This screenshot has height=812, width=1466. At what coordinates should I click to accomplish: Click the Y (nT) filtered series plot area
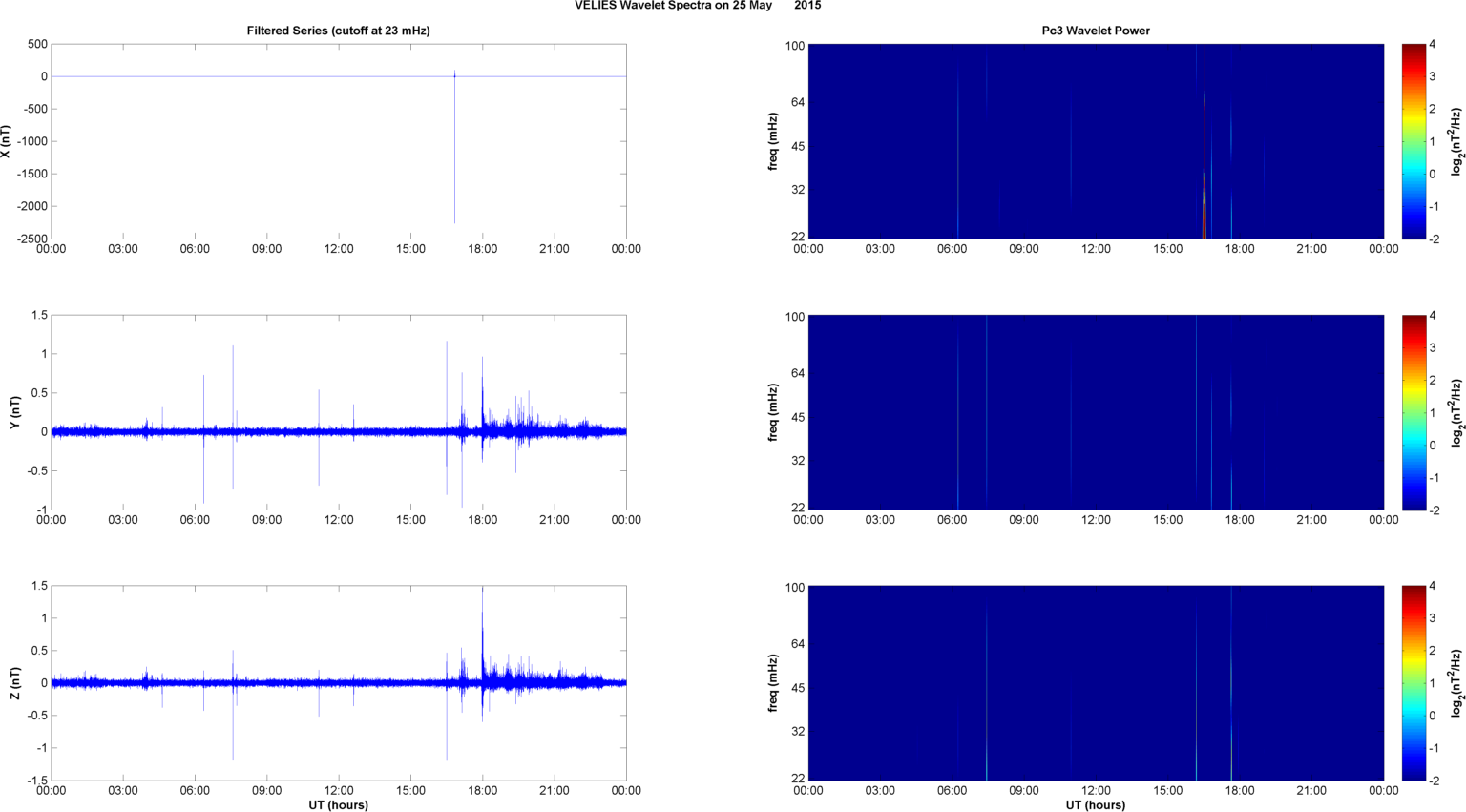click(339, 412)
